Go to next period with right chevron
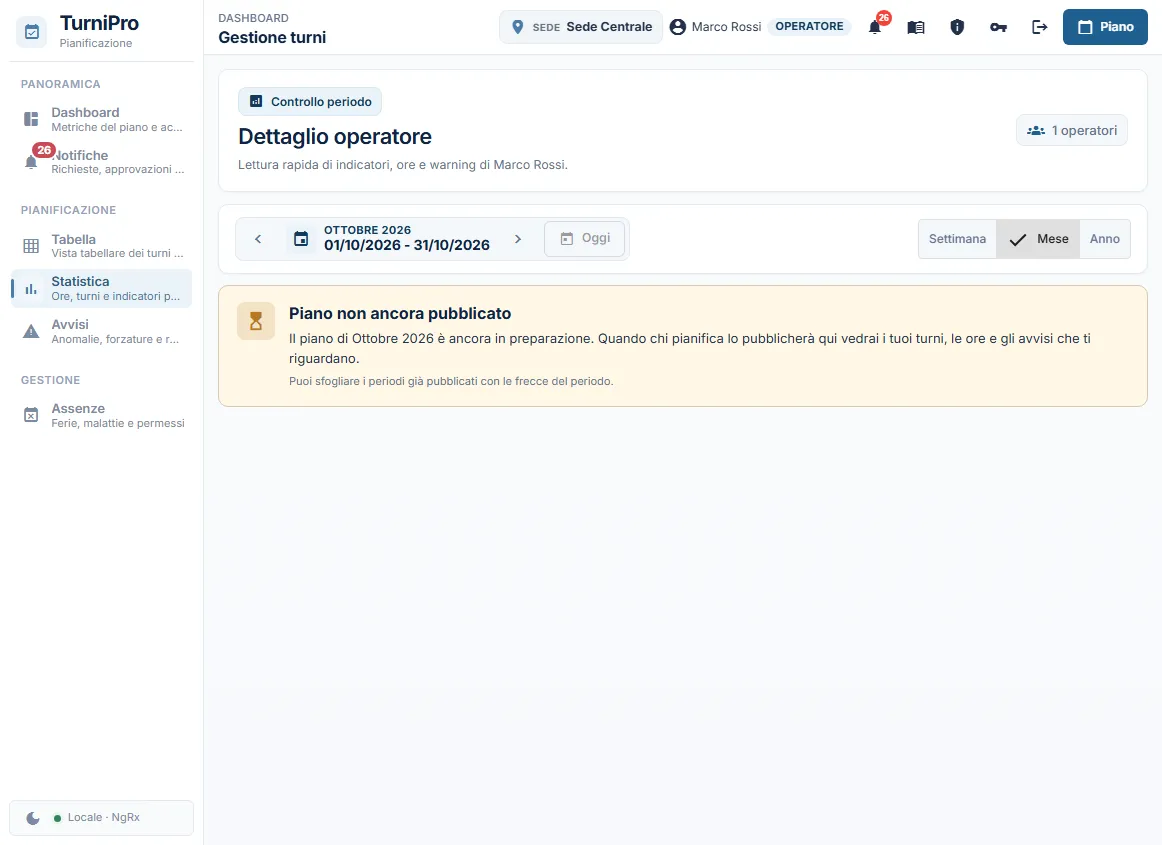The image size is (1162, 845). point(518,239)
